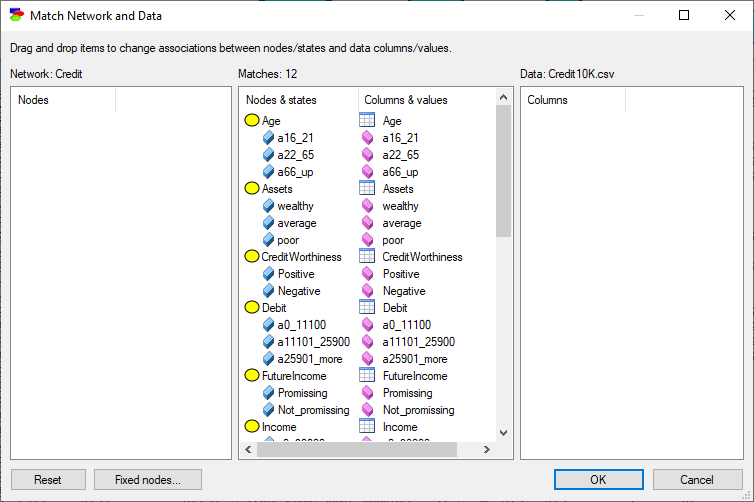Click the yellow Income node icon
The height and width of the screenshot is (502, 754).
pyautogui.click(x=251, y=426)
